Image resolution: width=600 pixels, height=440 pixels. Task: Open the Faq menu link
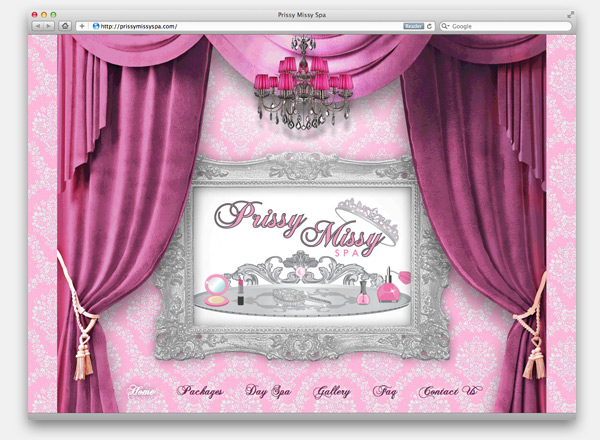coord(385,391)
